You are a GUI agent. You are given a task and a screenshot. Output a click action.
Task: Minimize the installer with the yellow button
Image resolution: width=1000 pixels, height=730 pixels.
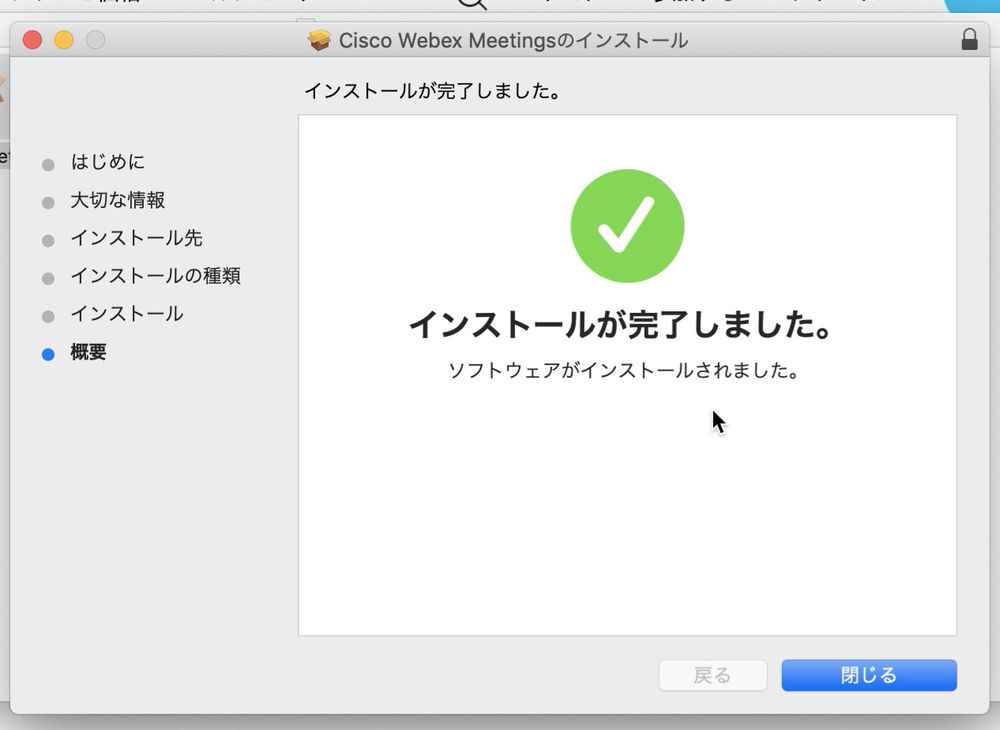coord(64,40)
